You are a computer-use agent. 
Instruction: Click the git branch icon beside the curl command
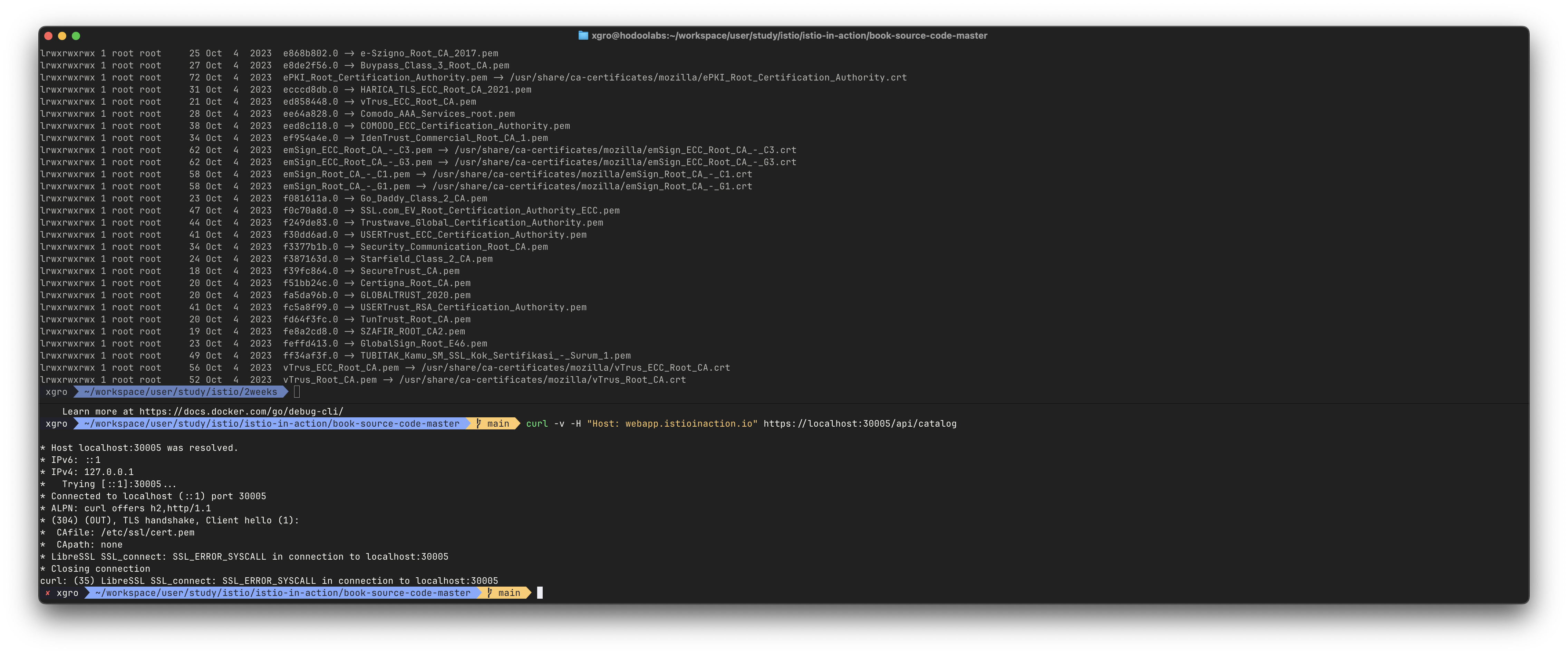point(478,424)
